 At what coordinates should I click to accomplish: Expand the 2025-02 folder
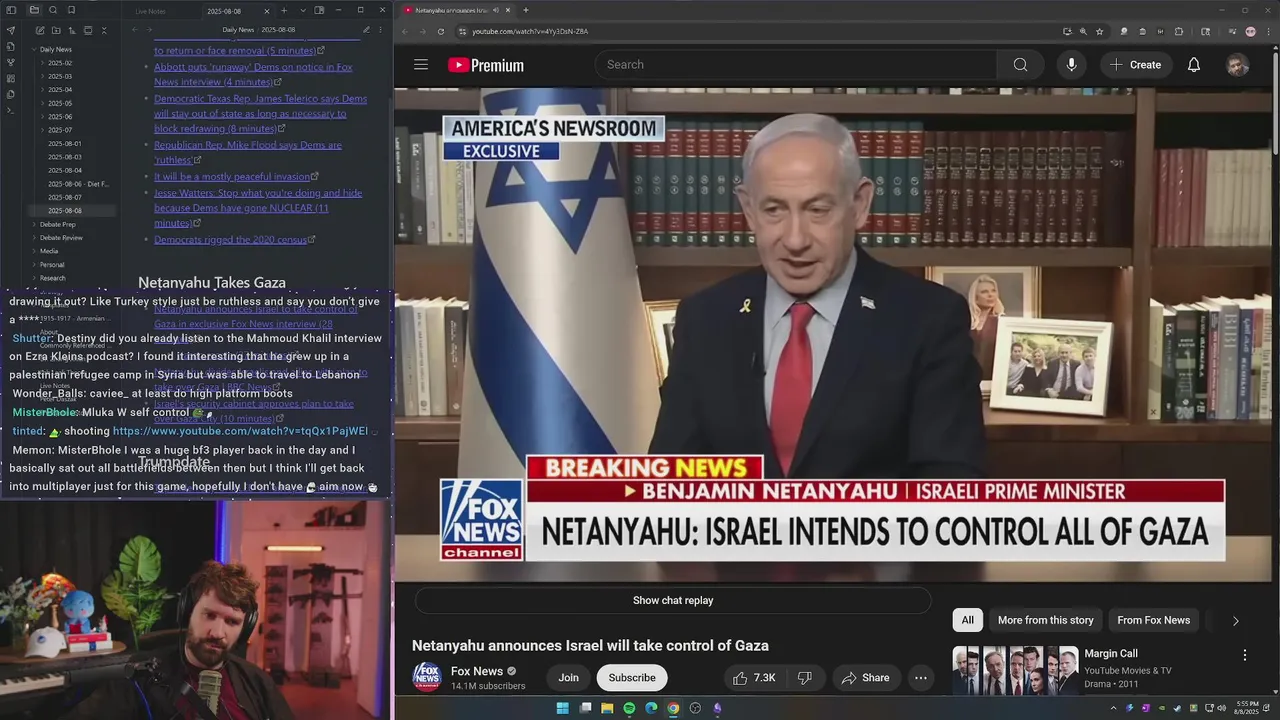click(43, 63)
